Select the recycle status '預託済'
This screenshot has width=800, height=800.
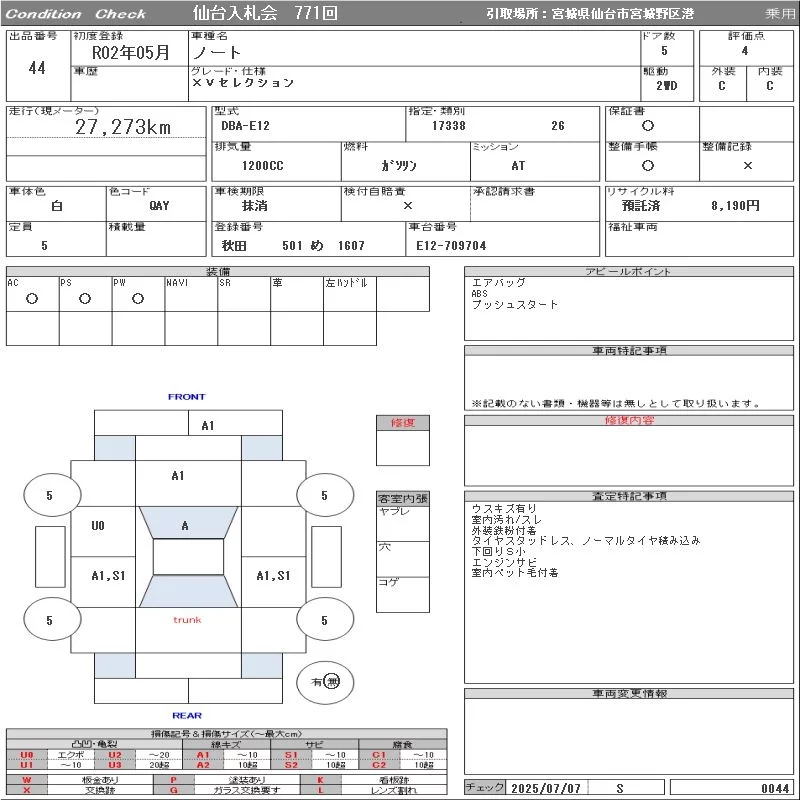pyautogui.click(x=641, y=206)
